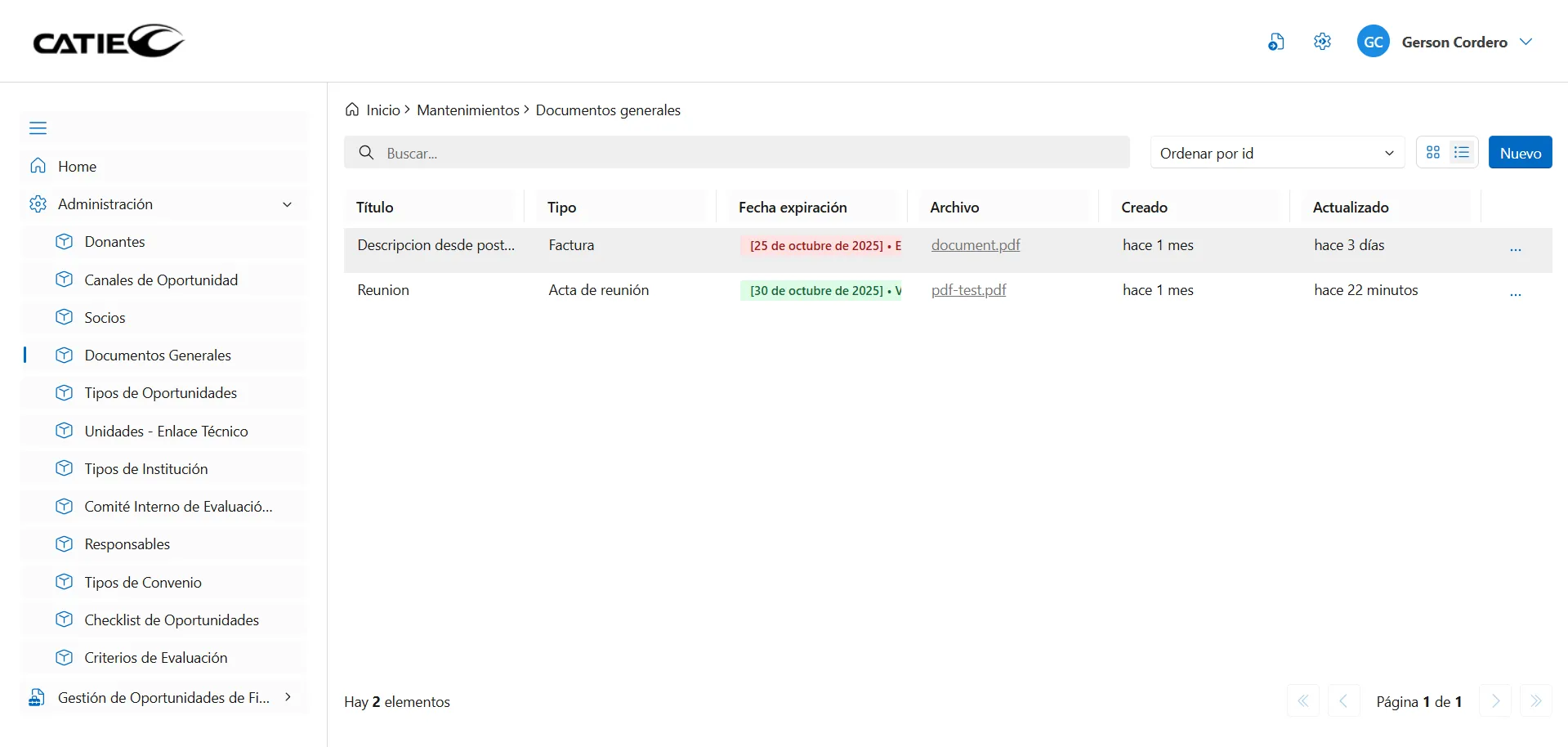The width and height of the screenshot is (1568, 747).
Task: Click the home icon in breadcrumb
Action: [x=352, y=110]
